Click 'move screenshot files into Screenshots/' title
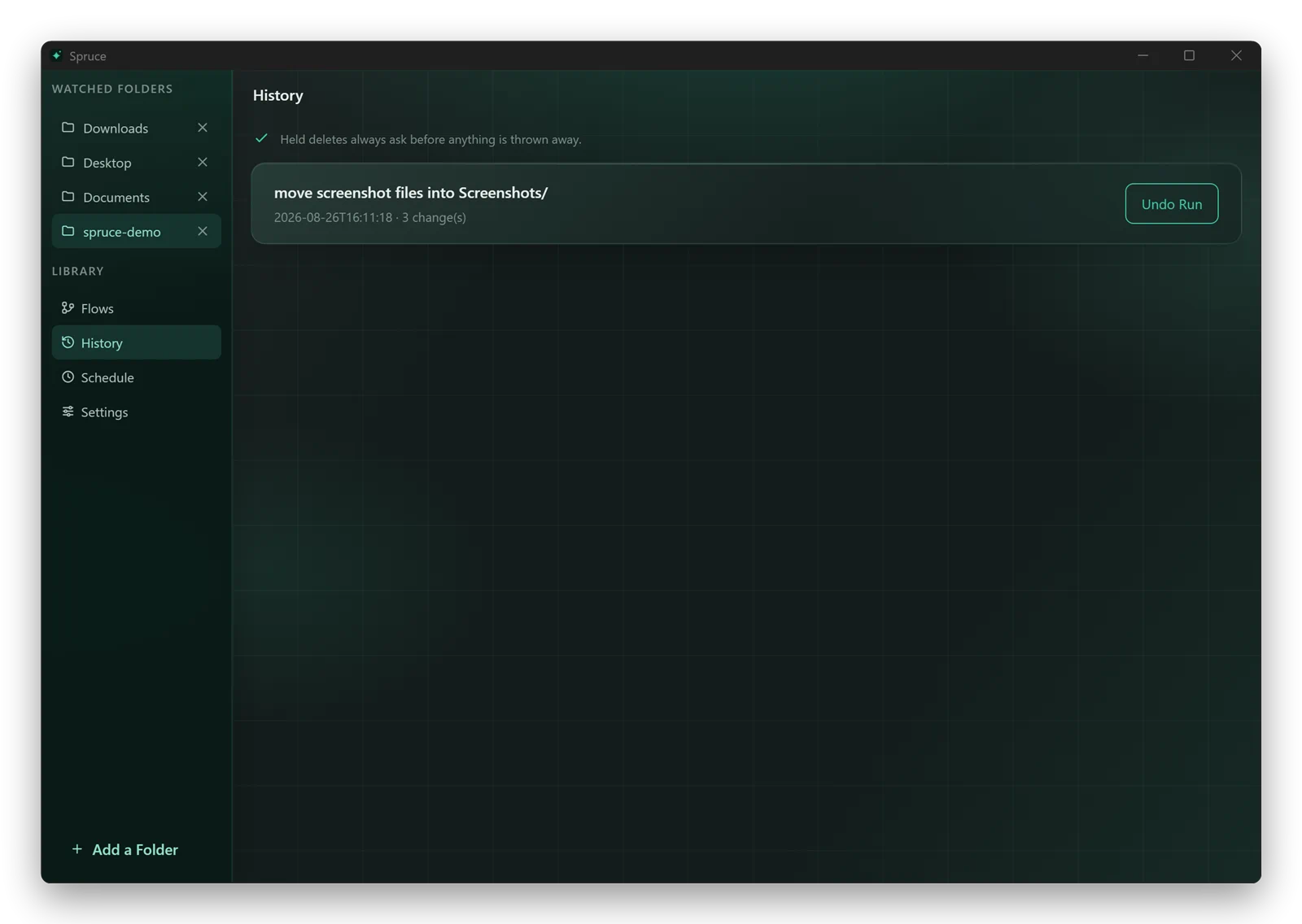Viewport: 1302px width, 924px height. pos(411,193)
